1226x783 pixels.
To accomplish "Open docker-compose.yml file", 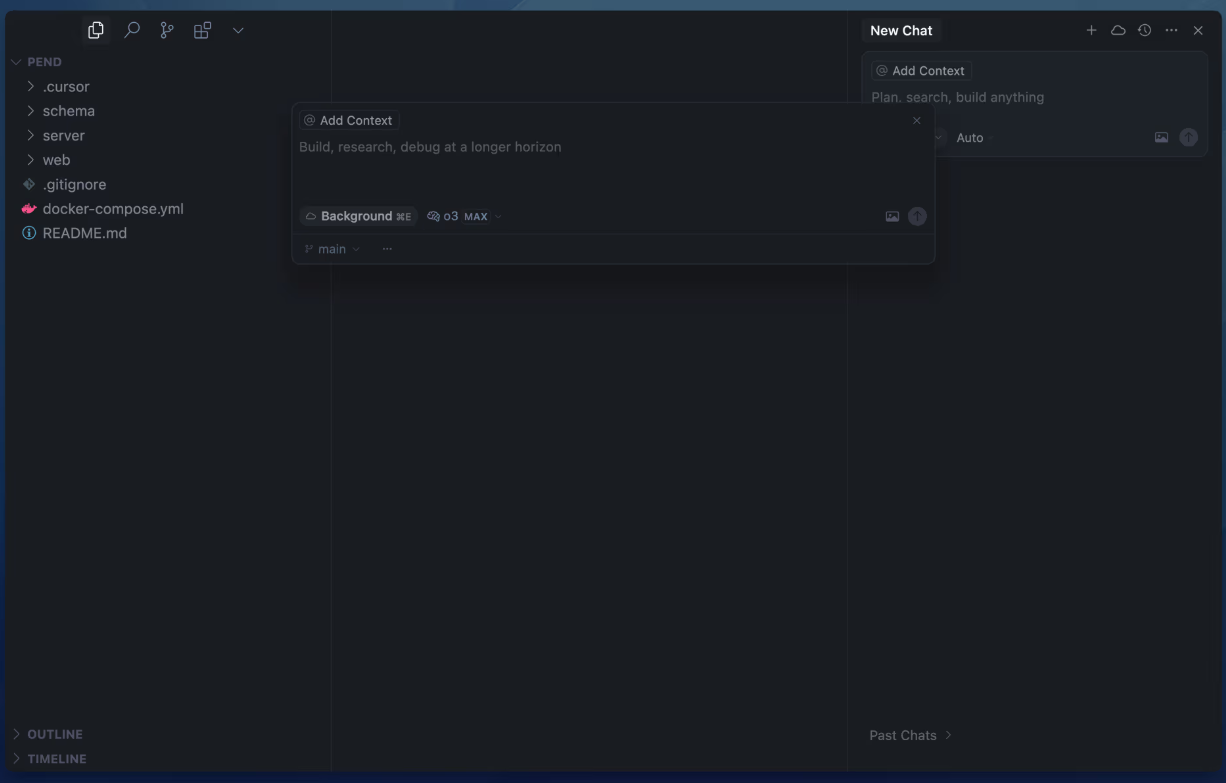I will 113,209.
